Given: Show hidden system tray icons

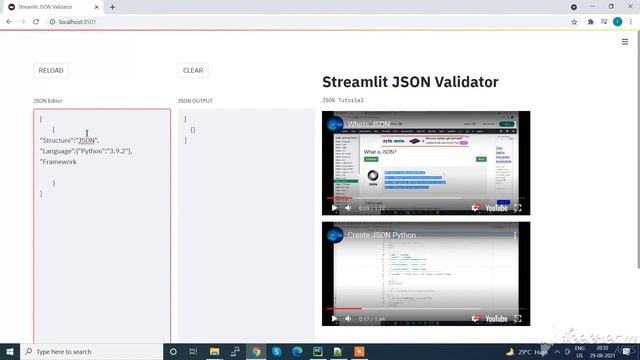Looking at the screenshot, I should click(x=557, y=352).
